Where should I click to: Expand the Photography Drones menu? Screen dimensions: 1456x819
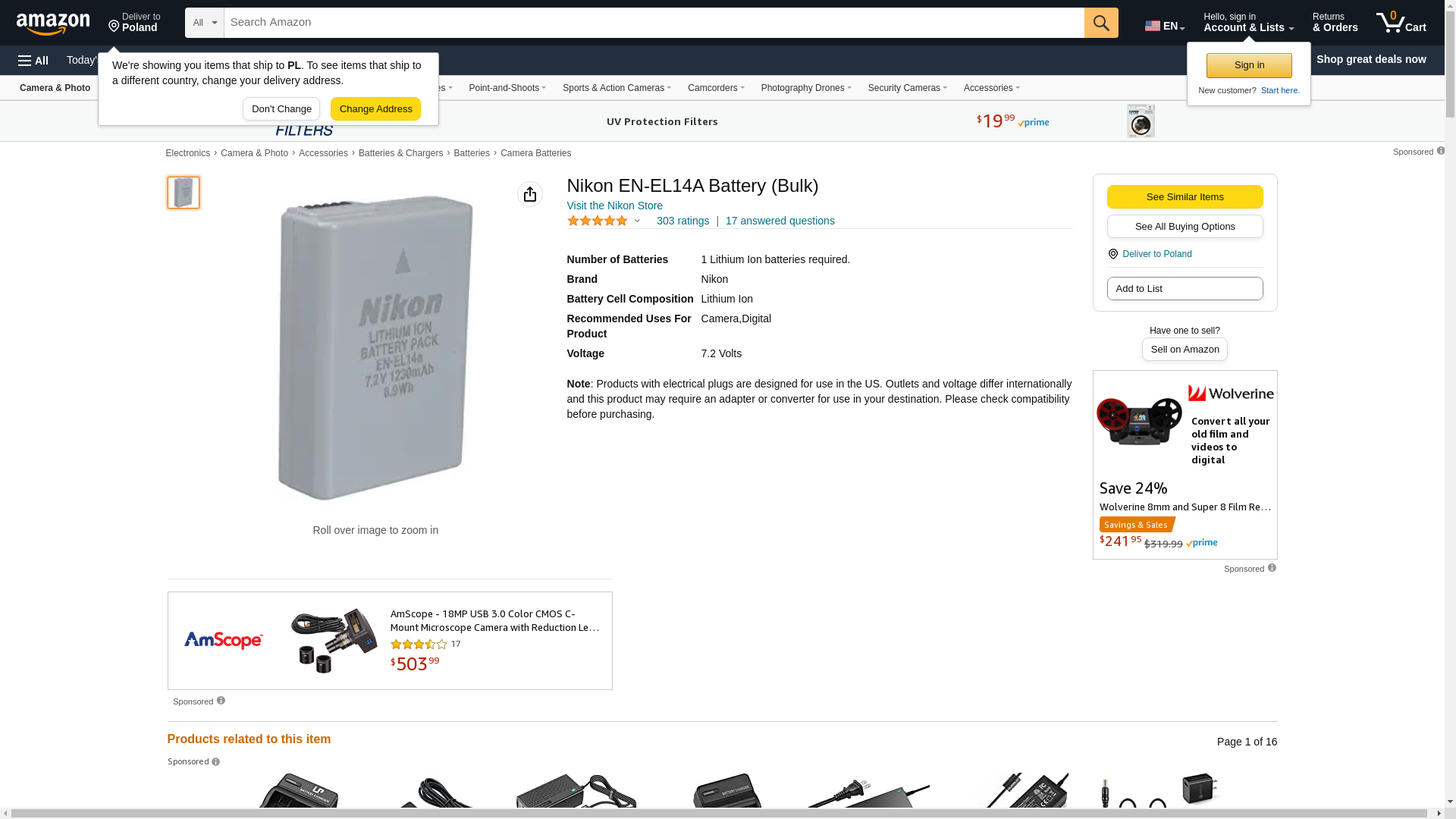(805, 88)
